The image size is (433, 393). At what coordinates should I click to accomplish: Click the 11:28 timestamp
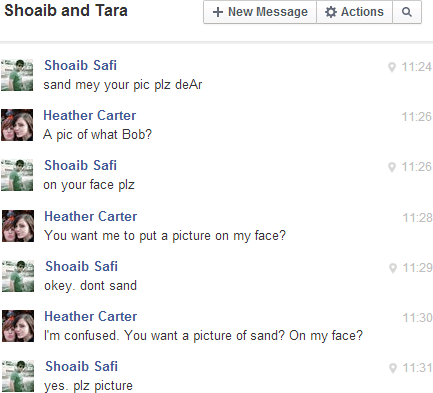coord(418,218)
